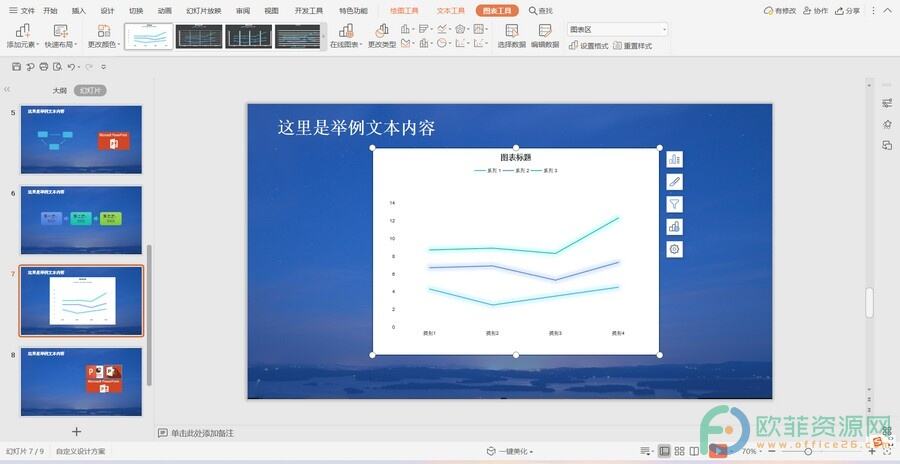Open the 插入 (Insert) ribbon tab
Screen dimensions: 900x464
[x=79, y=11]
